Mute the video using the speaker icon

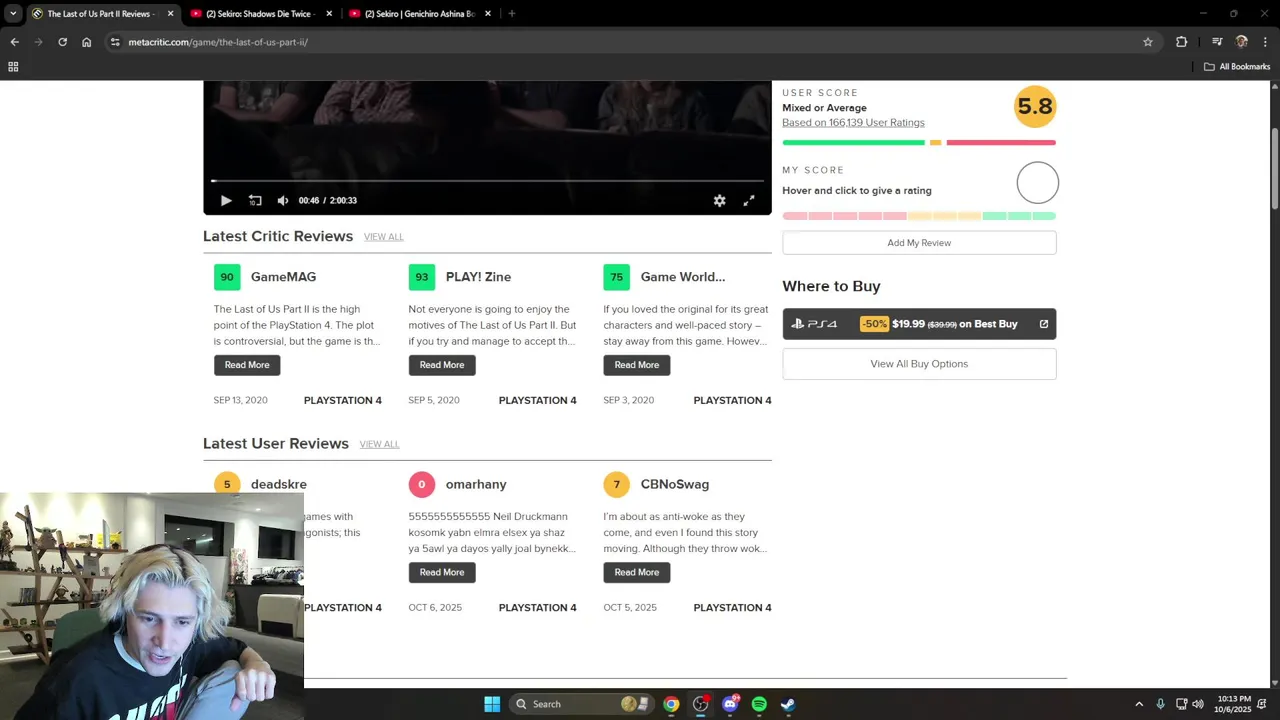pos(283,200)
